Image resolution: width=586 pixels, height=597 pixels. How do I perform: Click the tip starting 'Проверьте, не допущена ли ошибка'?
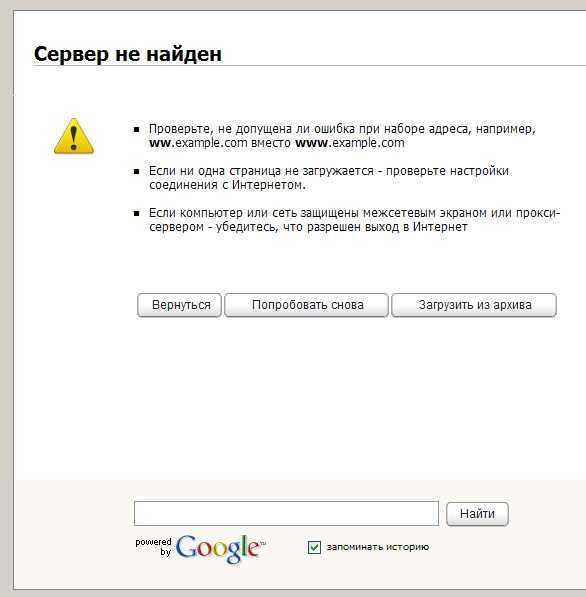[342, 136]
